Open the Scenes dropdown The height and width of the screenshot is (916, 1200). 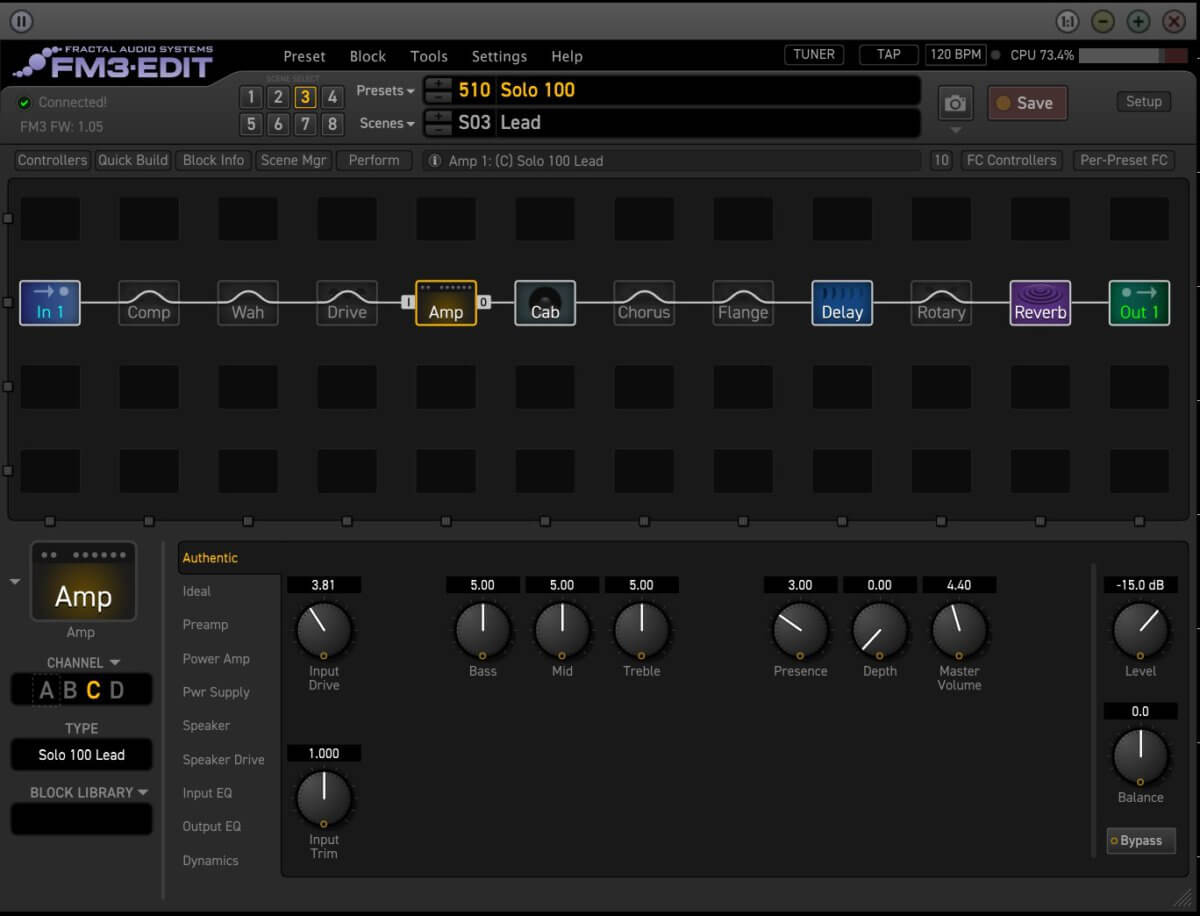[387, 123]
